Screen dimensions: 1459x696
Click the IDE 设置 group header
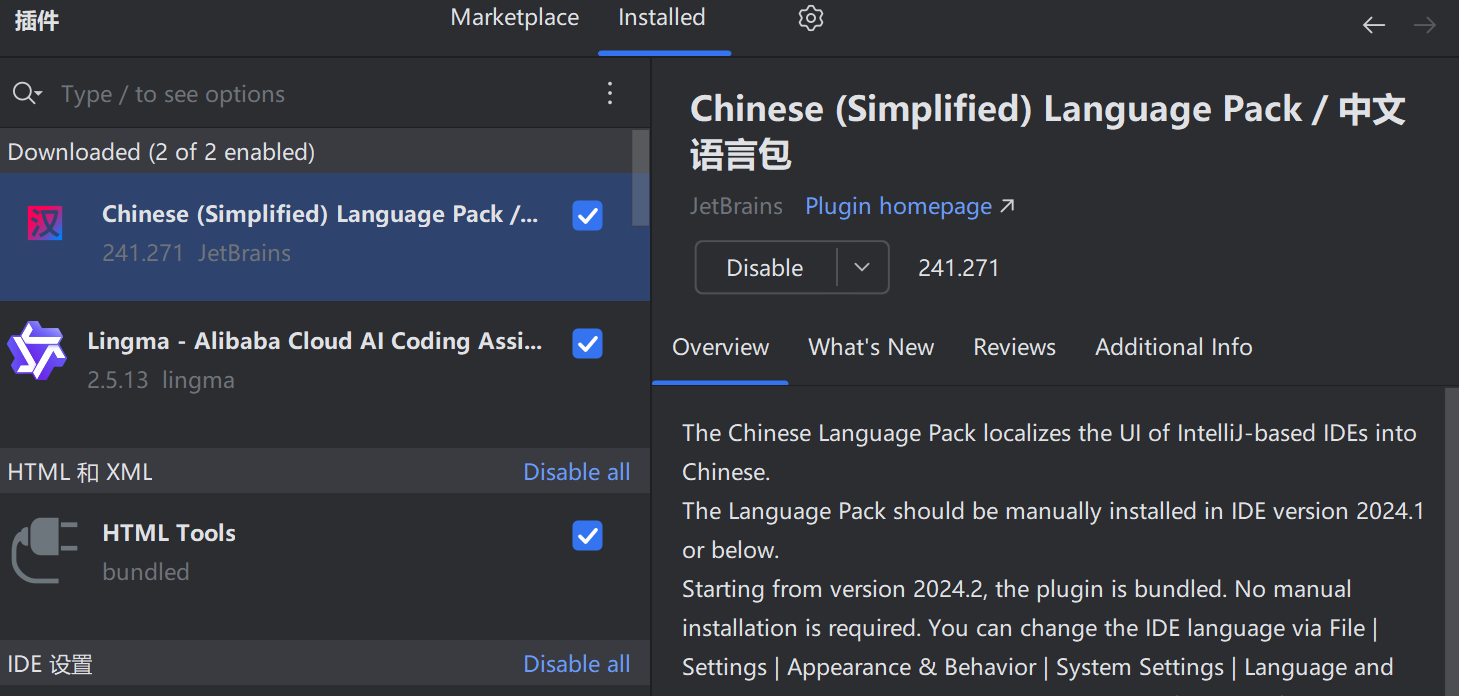click(x=325, y=663)
